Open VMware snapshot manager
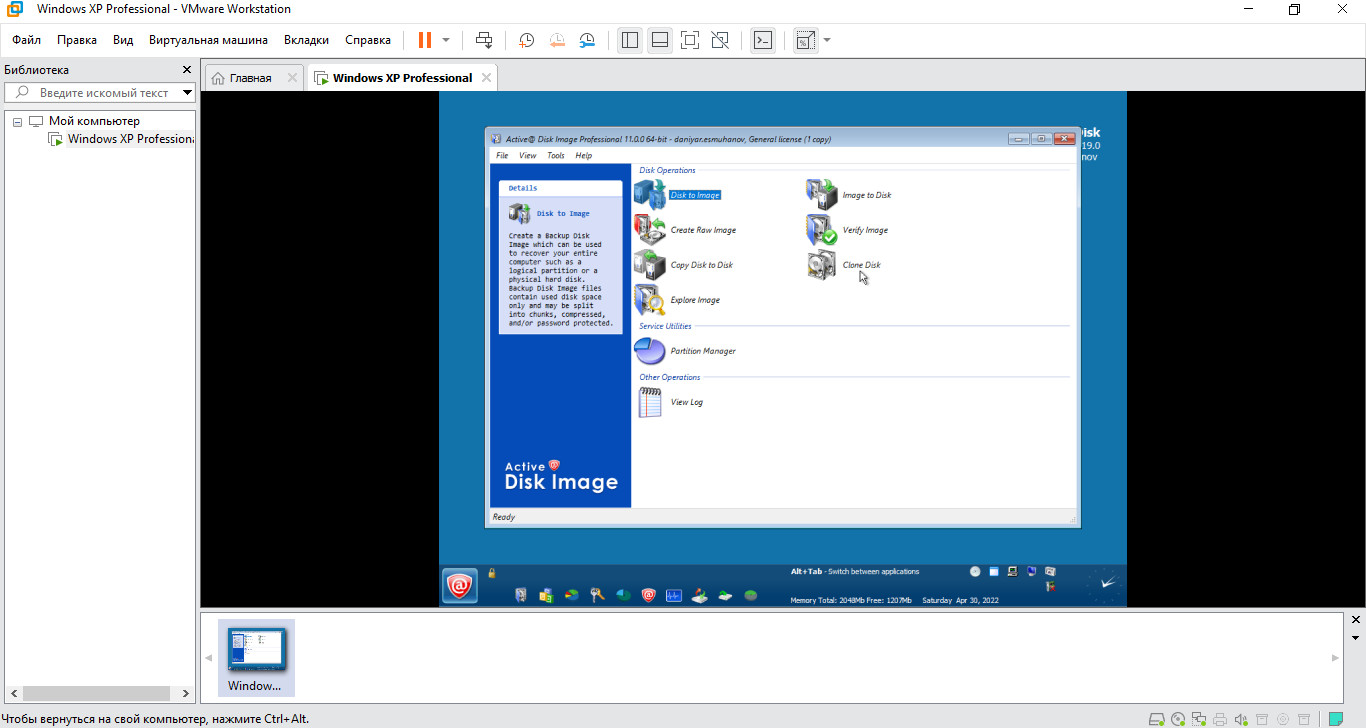This screenshot has height=728, width=1366. [x=588, y=40]
